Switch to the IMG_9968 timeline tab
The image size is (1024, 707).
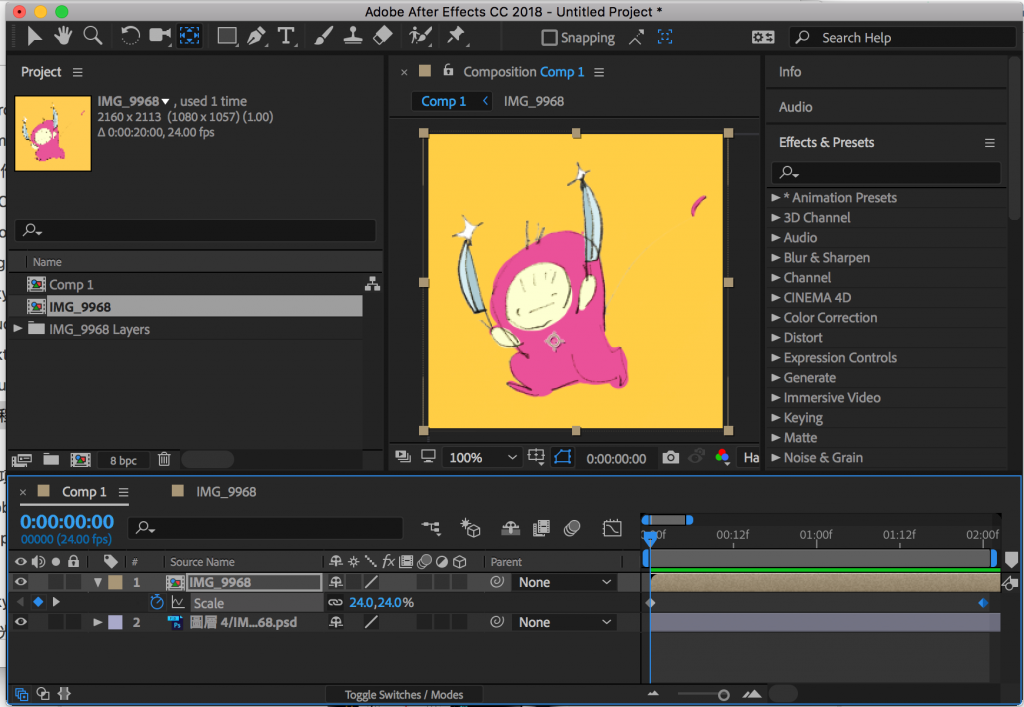point(226,491)
